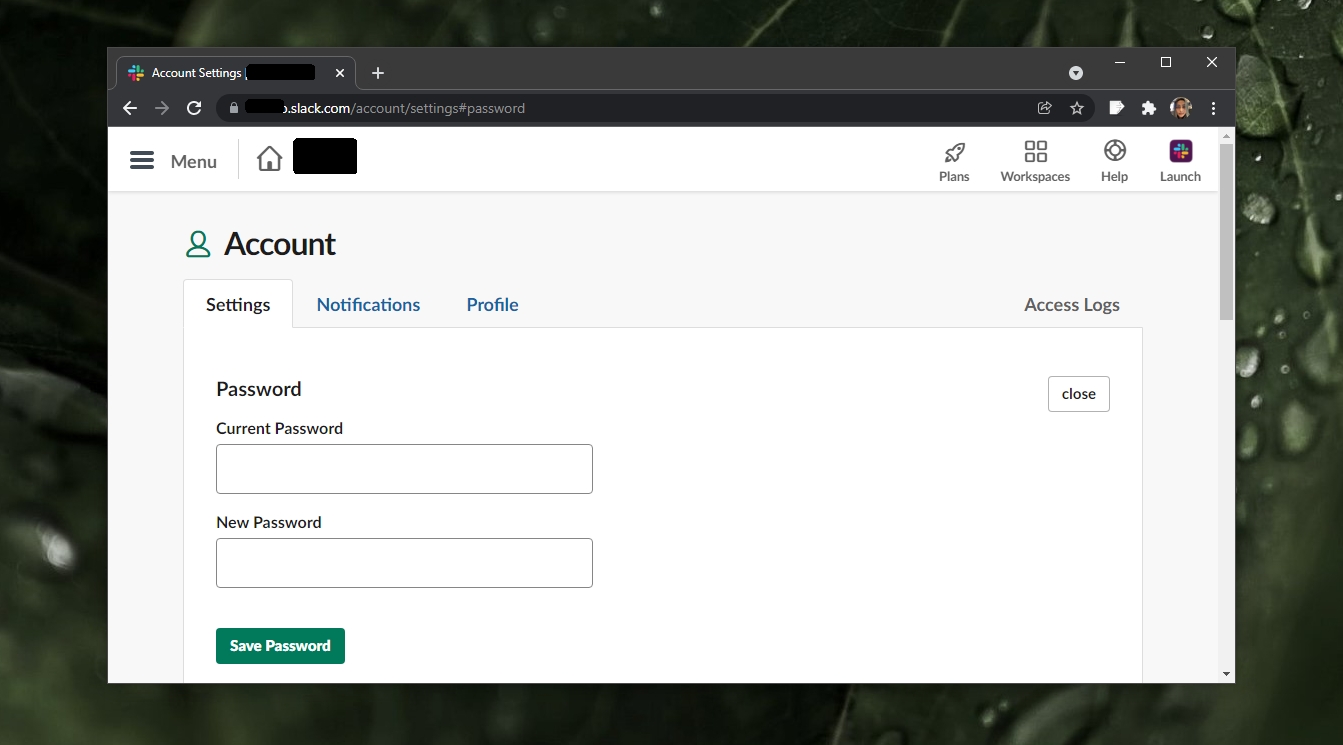Go to workspace home icon
Viewport: 1343px width, 745px height.
pos(269,159)
